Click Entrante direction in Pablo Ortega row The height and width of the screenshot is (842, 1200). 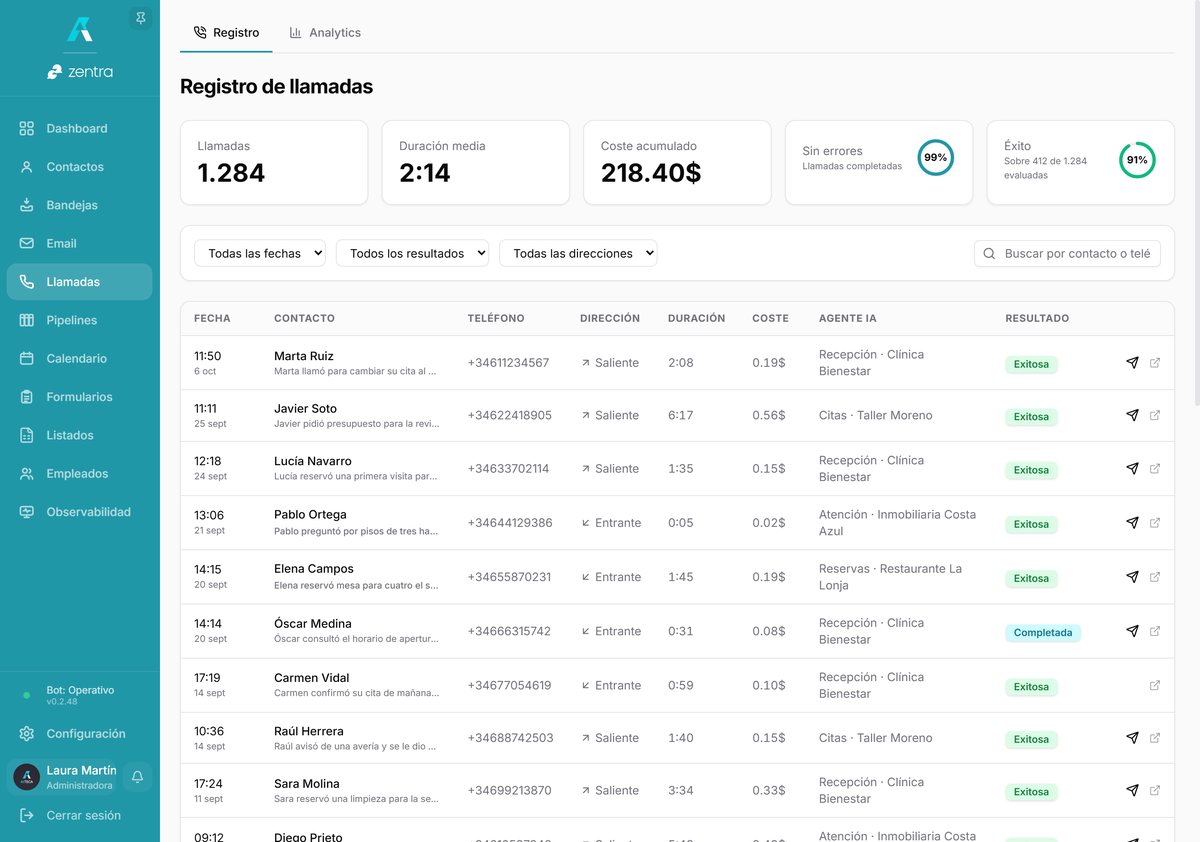point(611,523)
